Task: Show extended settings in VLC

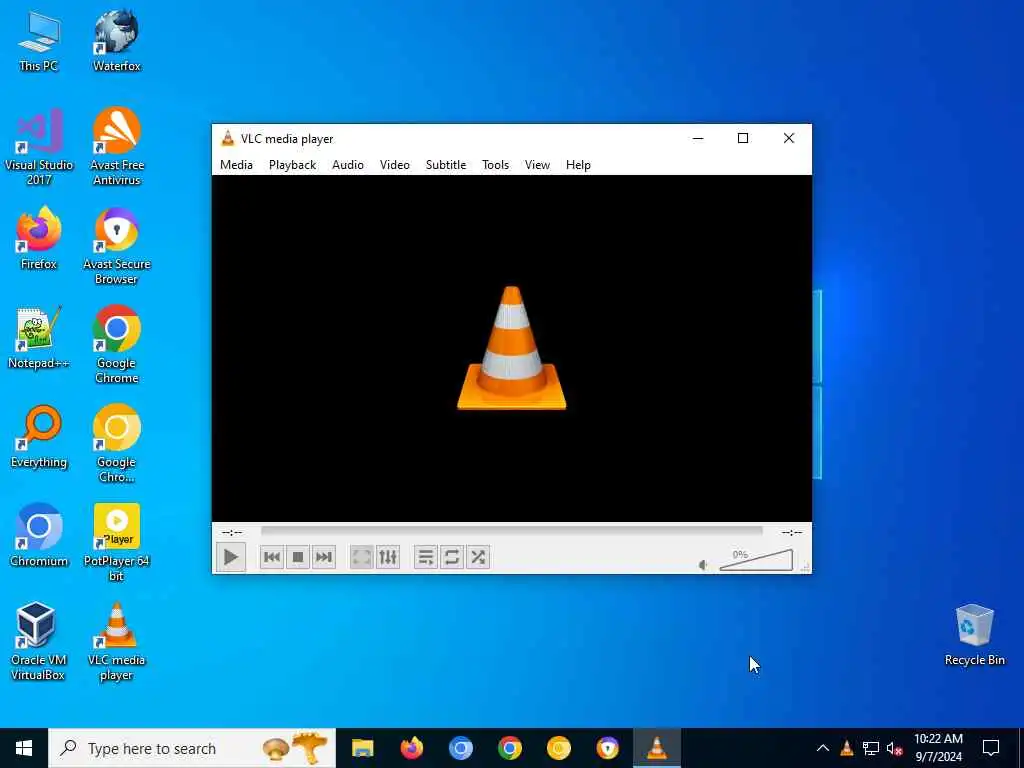Action: pyautogui.click(x=388, y=557)
